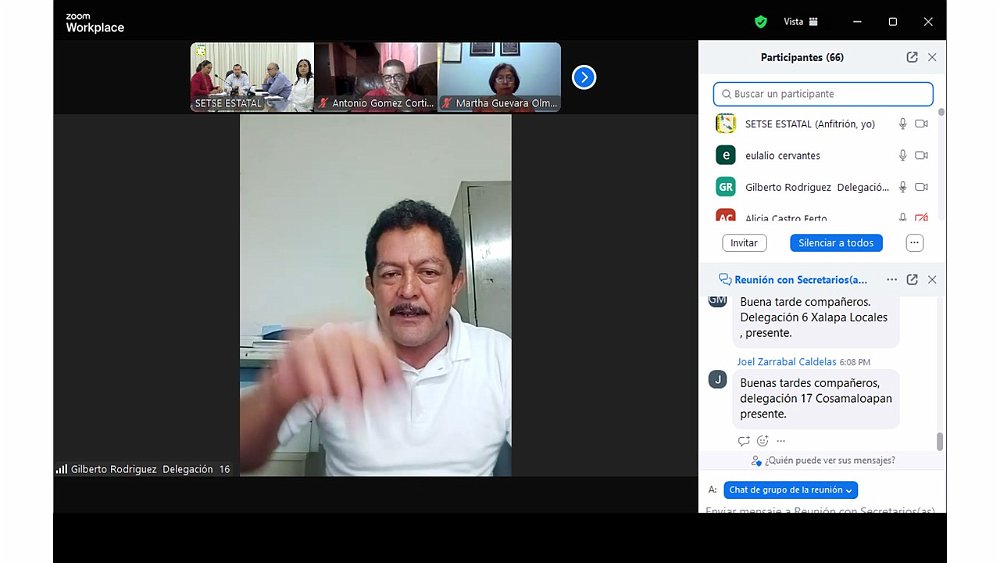Toggle microphone for eulalio cervantes

click(902, 155)
